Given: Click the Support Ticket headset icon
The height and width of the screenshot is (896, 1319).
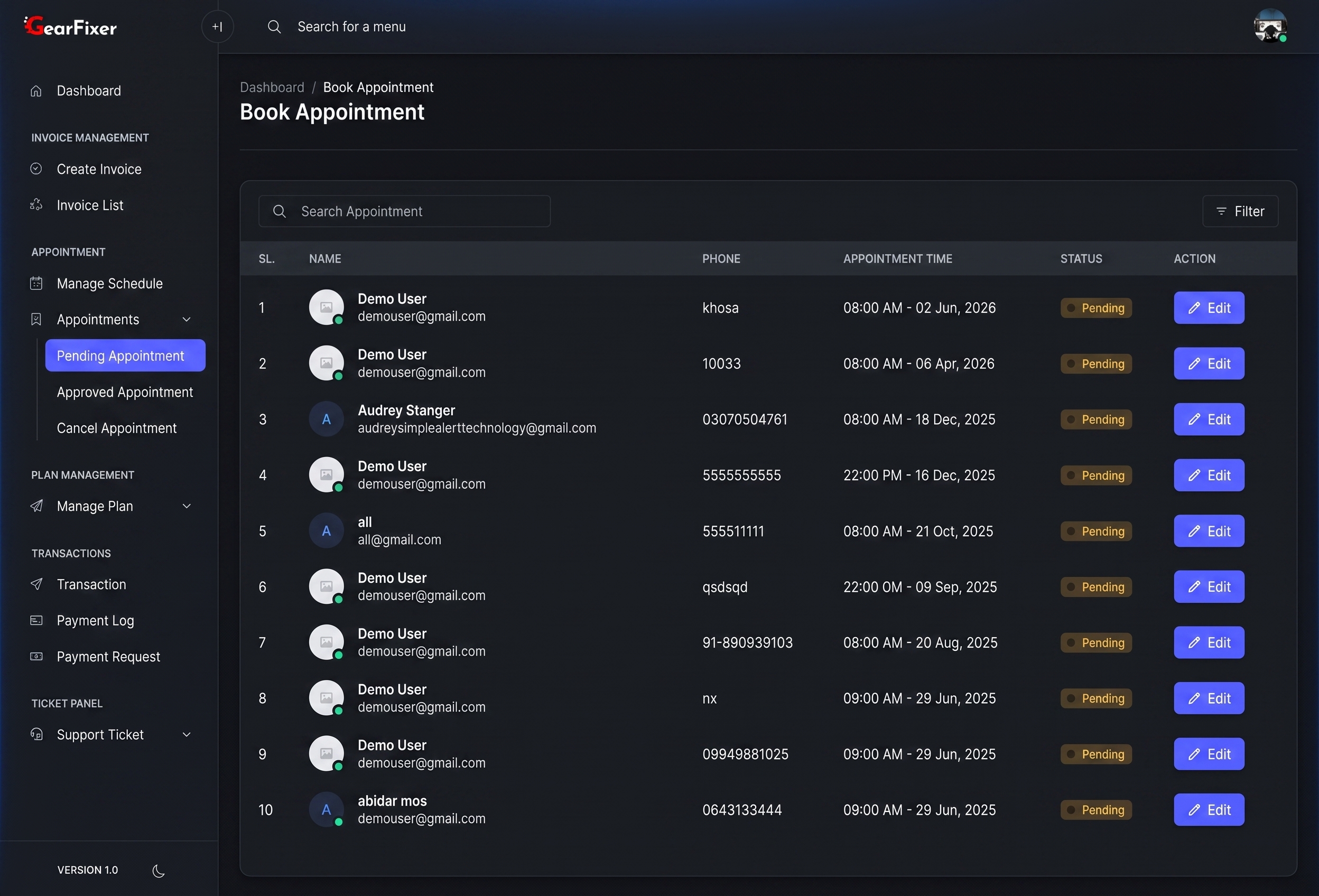Looking at the screenshot, I should pyautogui.click(x=36, y=734).
